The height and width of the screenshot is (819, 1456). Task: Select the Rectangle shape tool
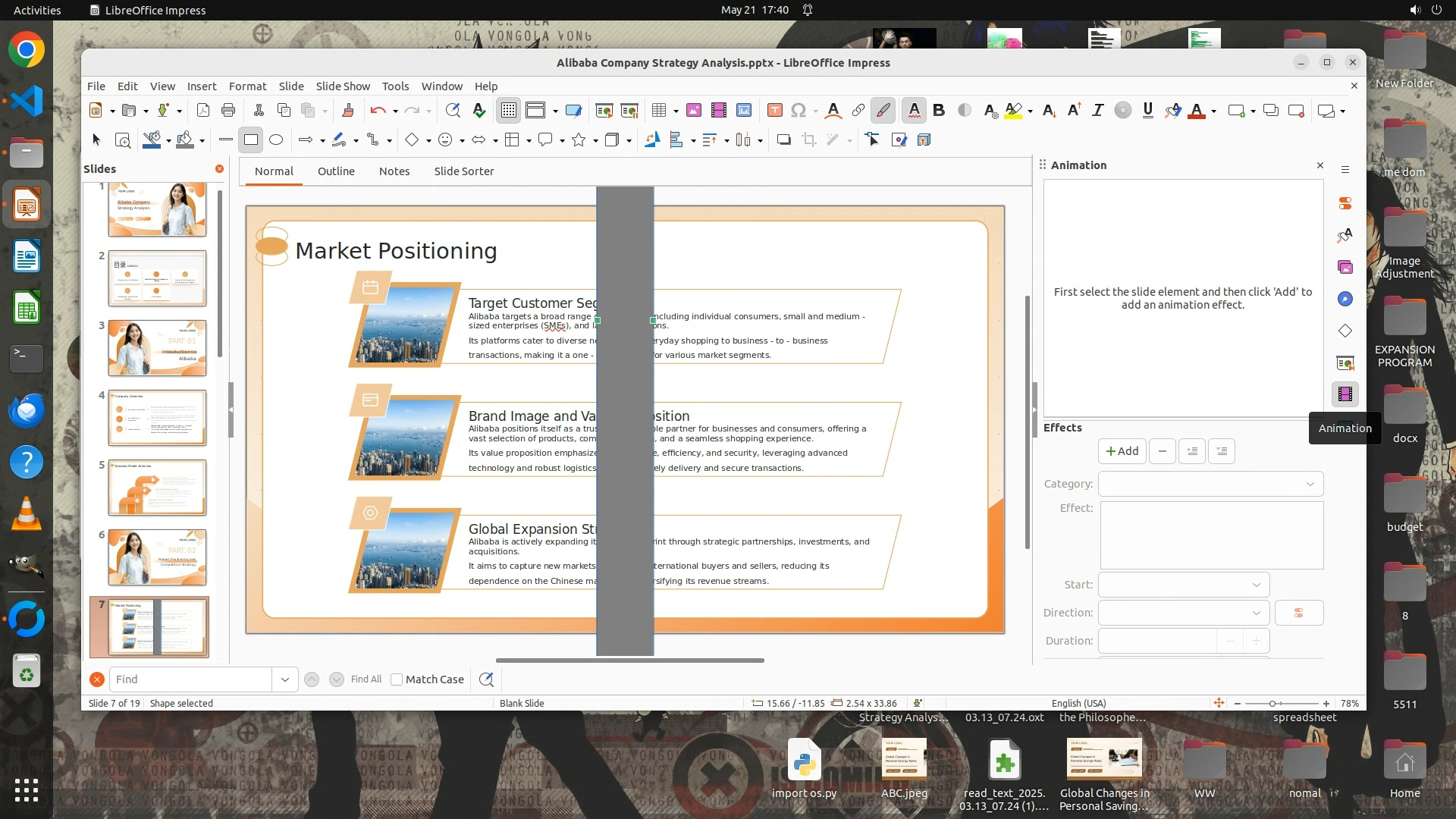(251, 140)
